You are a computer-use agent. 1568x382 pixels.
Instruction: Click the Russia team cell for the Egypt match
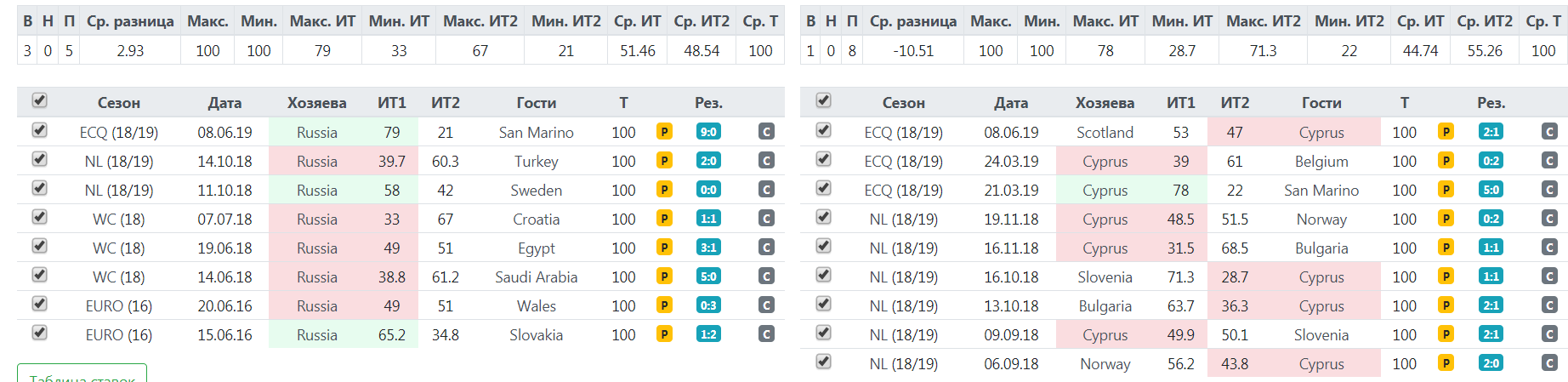(x=317, y=248)
